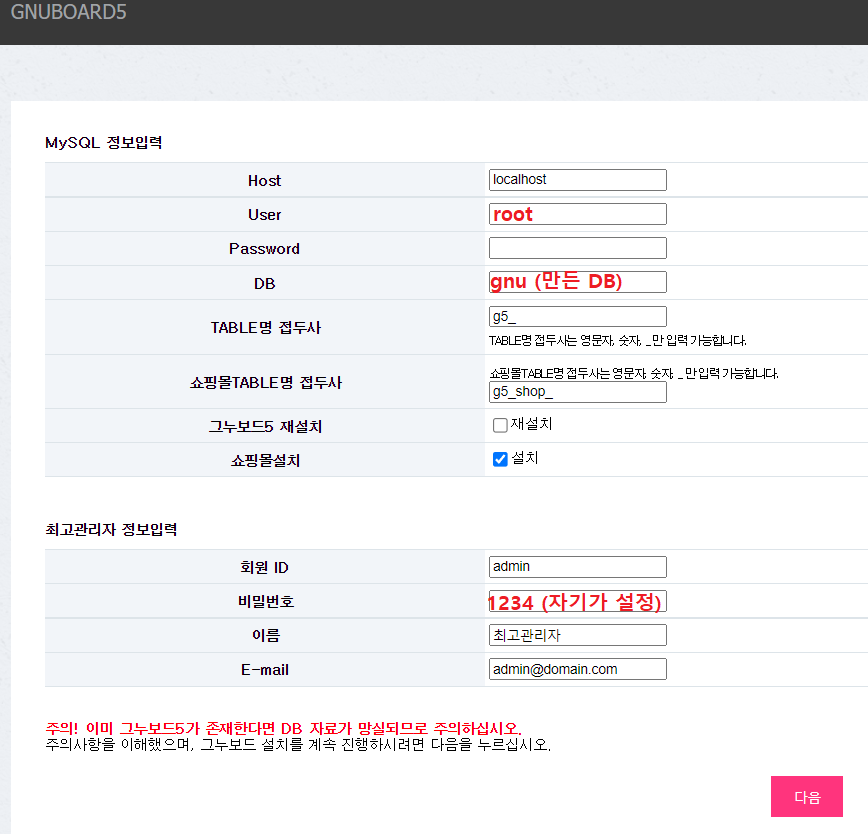Click the 최고관리자 정보입력 heading
Image resolution: width=868 pixels, height=834 pixels.
111,530
